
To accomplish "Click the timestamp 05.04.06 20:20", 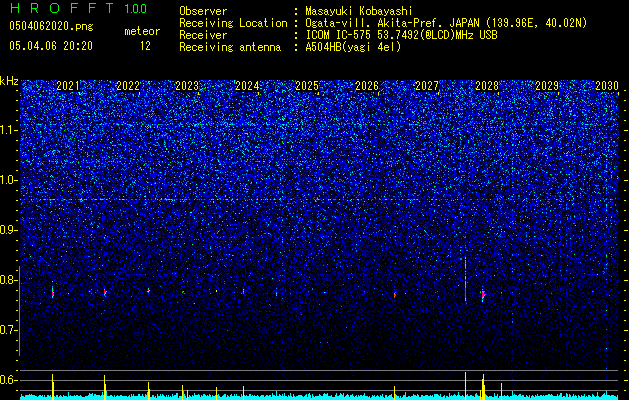I will point(51,46).
